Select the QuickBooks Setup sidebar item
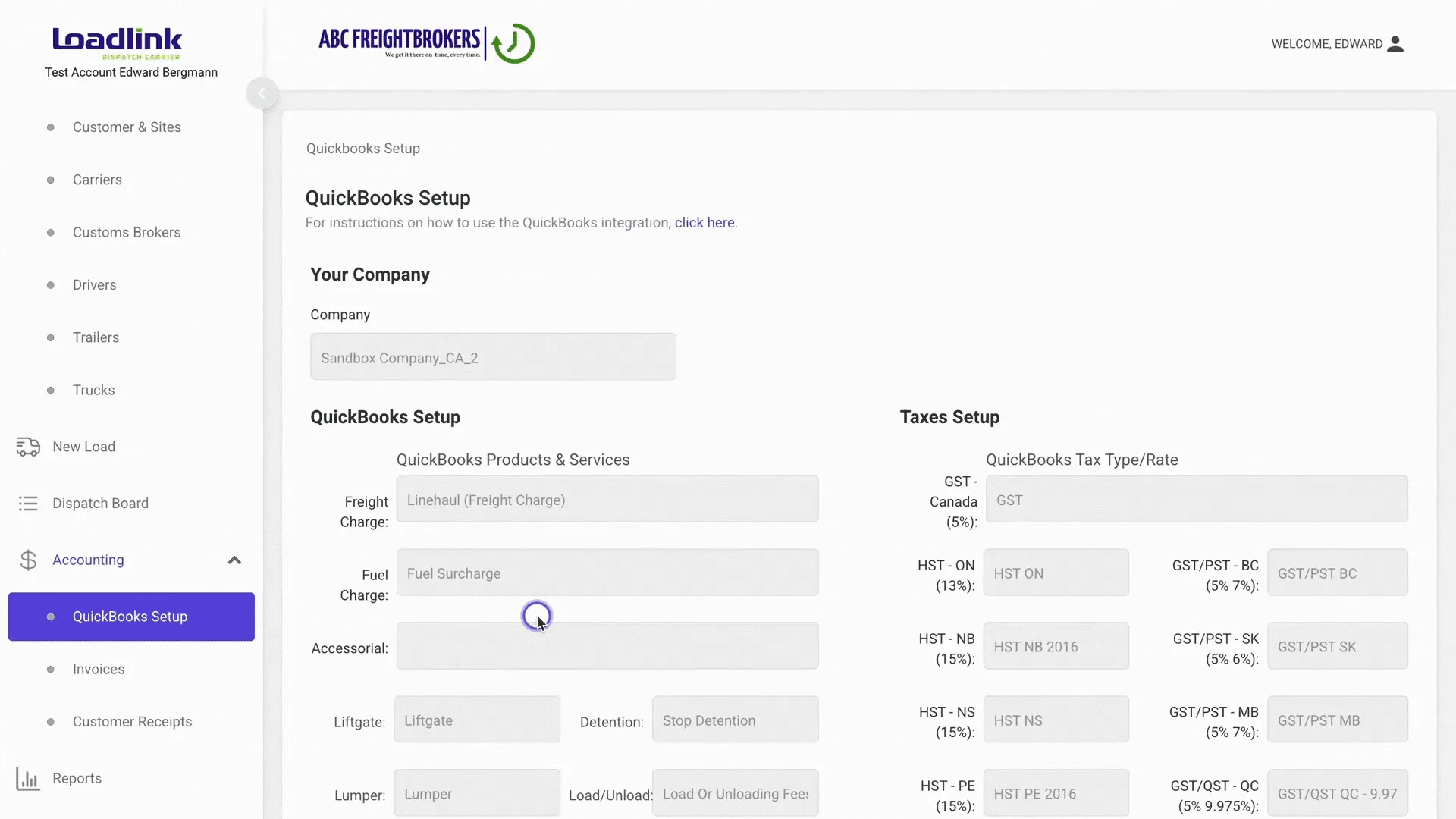The image size is (1456, 819). point(130,617)
